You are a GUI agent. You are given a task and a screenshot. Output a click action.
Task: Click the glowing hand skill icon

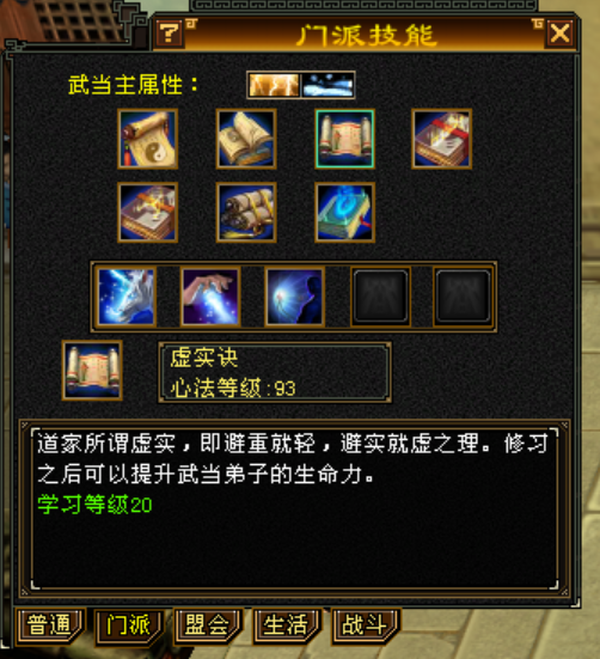(x=211, y=297)
